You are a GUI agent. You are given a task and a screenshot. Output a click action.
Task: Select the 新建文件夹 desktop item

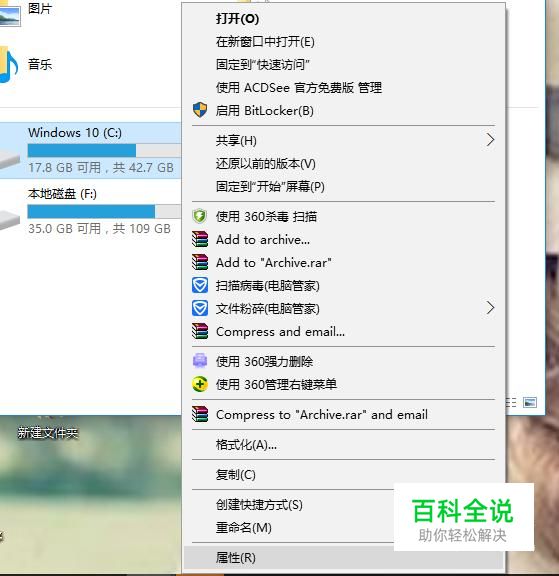[x=48, y=433]
